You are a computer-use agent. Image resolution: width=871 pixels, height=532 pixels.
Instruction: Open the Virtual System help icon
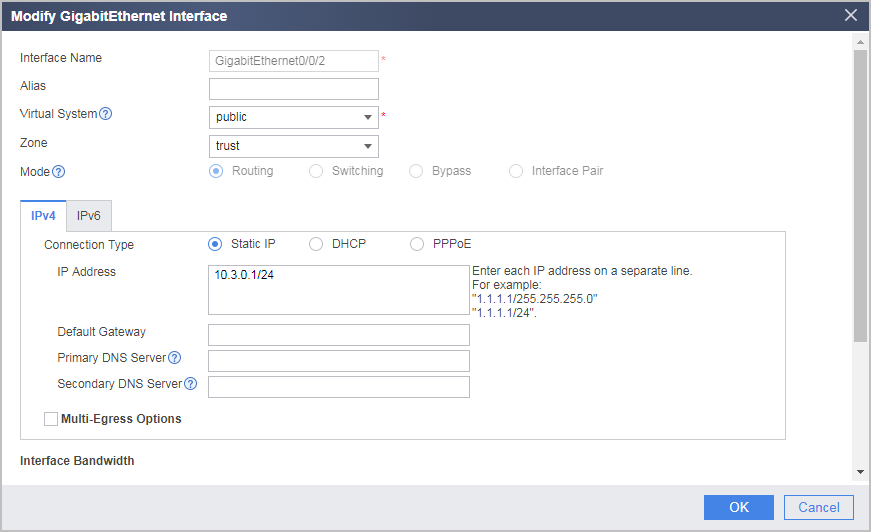click(x=106, y=114)
